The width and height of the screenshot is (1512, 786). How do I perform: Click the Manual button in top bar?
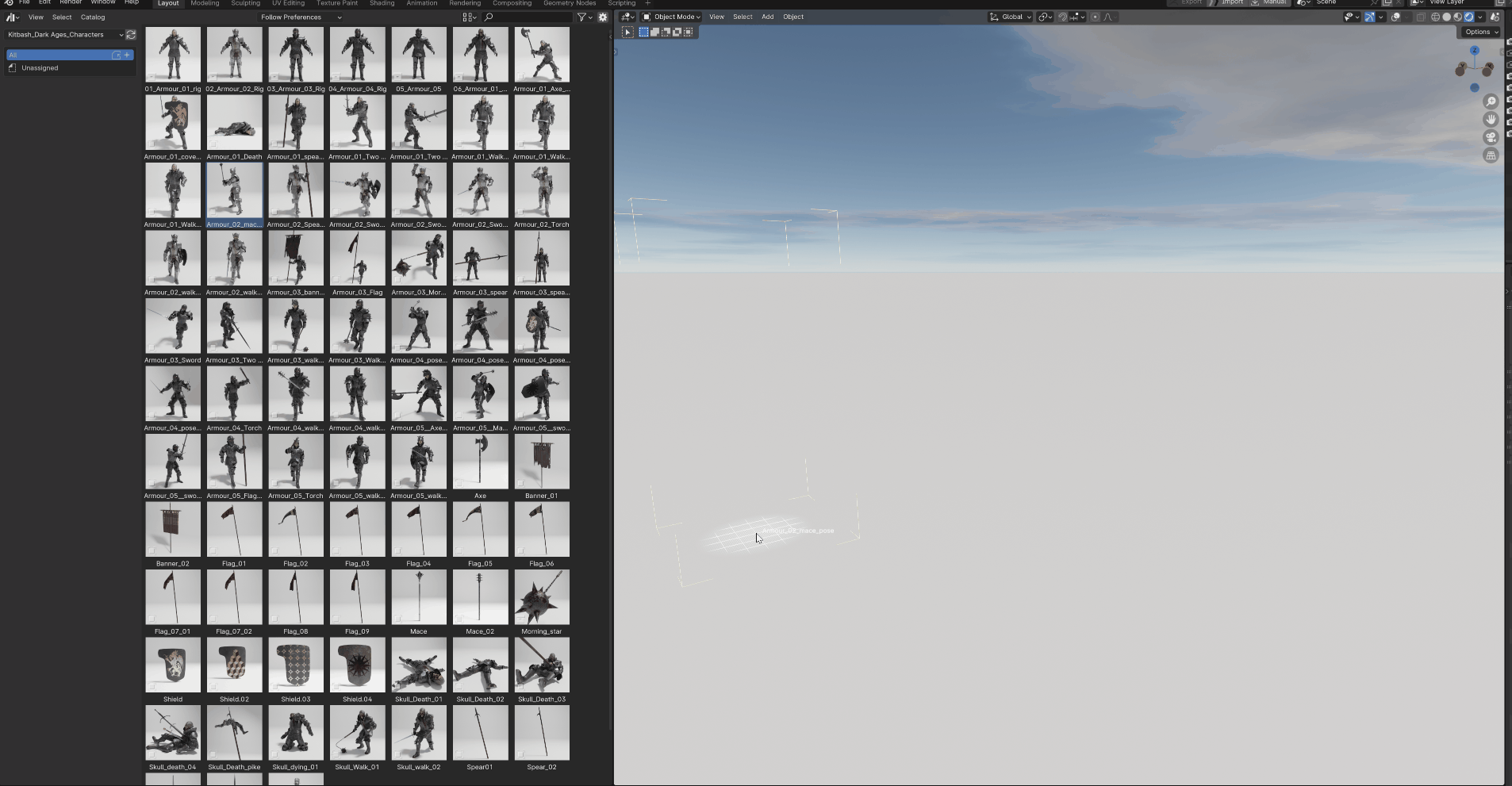point(1269,2)
